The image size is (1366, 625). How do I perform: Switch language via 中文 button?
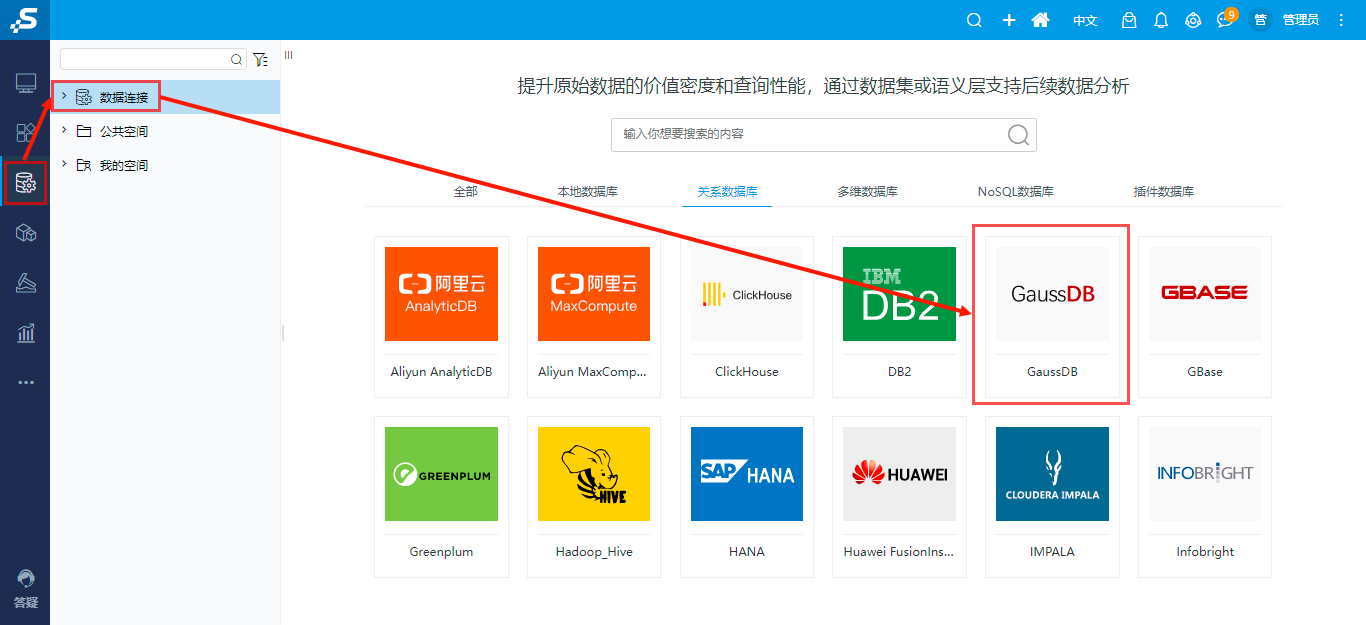[1085, 20]
